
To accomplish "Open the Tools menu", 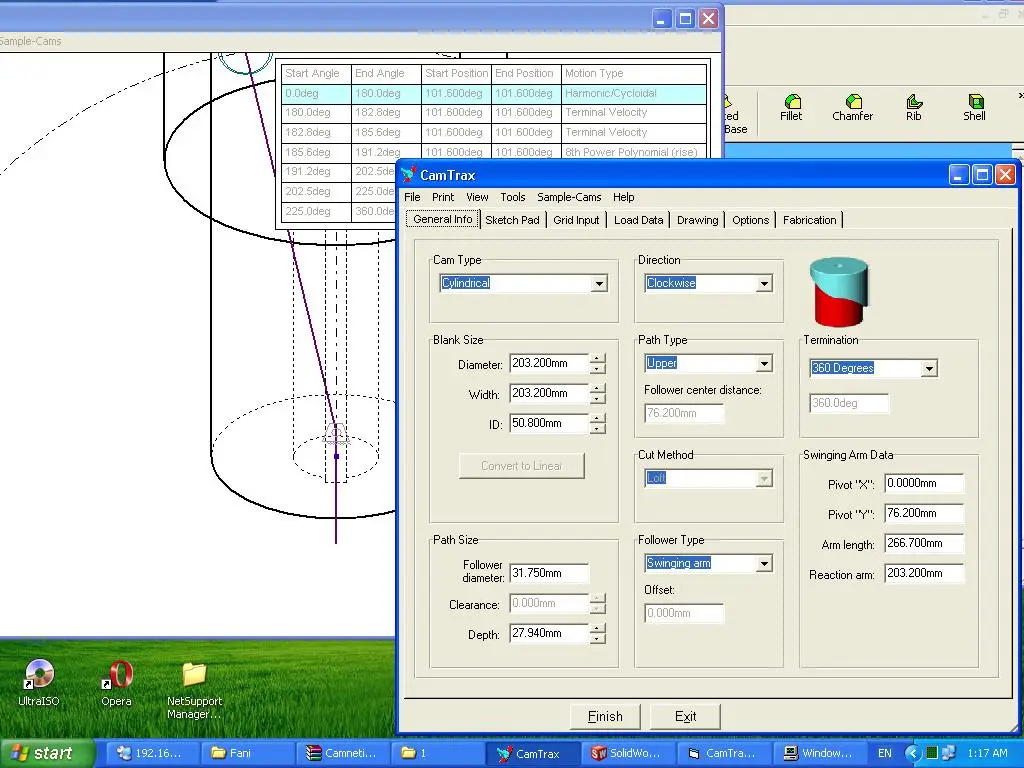I will pyautogui.click(x=512, y=197).
